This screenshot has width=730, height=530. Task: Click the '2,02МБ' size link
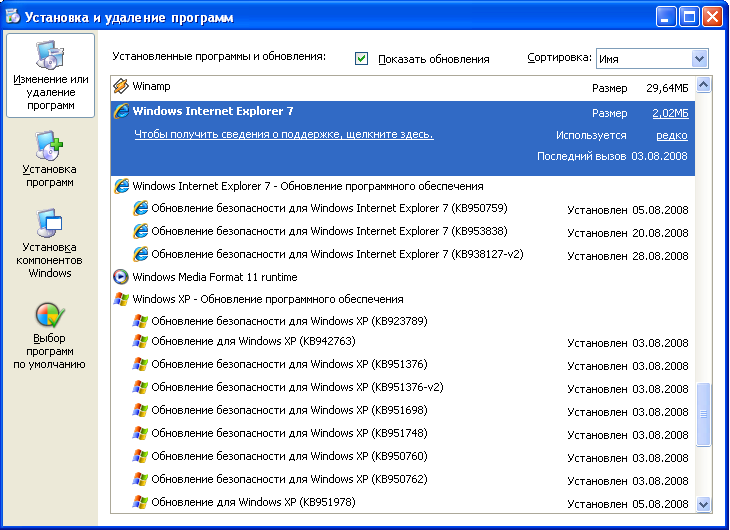(x=669, y=113)
